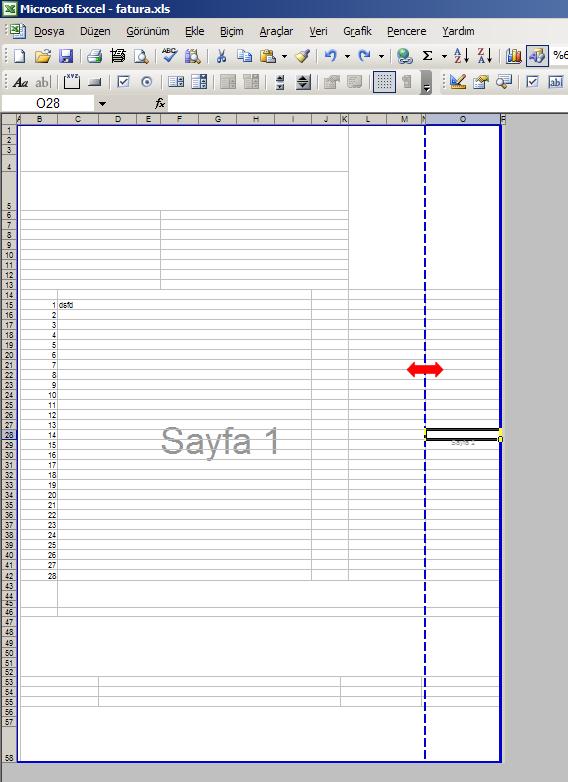The image size is (568, 782).
Task: Expand the Name Box dropdown arrow
Action: coord(102,104)
